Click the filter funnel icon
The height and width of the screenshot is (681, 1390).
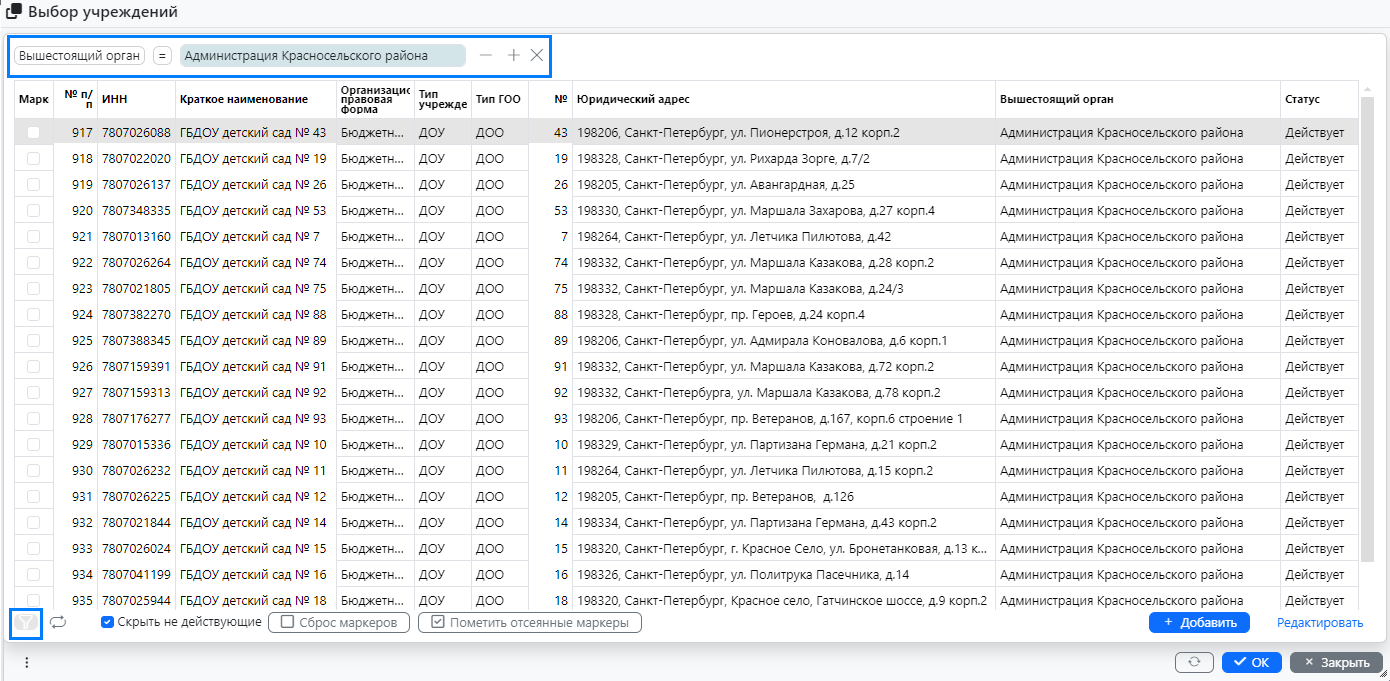[x=26, y=623]
